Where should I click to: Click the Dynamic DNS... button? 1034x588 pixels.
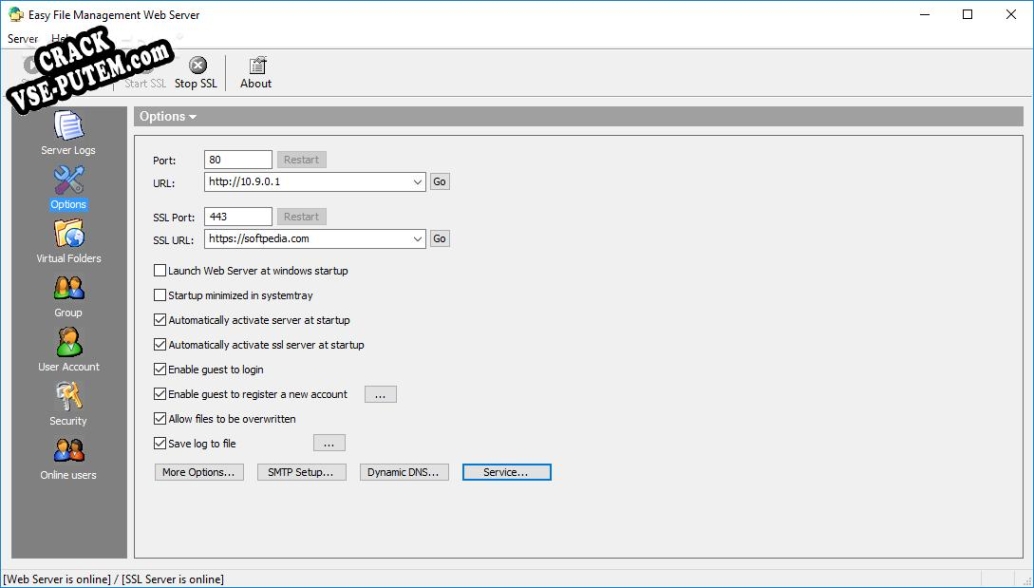pos(404,472)
